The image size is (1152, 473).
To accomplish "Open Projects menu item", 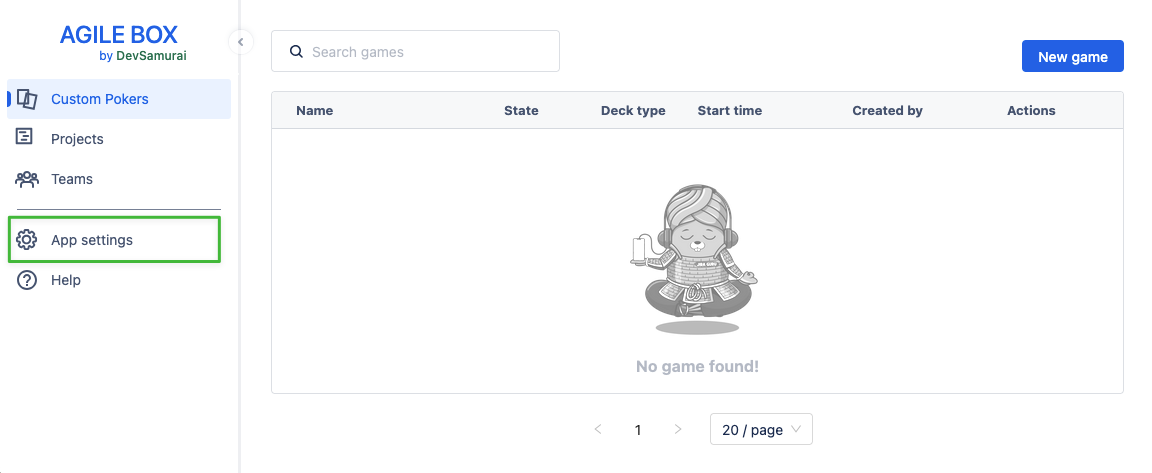I will 77,139.
